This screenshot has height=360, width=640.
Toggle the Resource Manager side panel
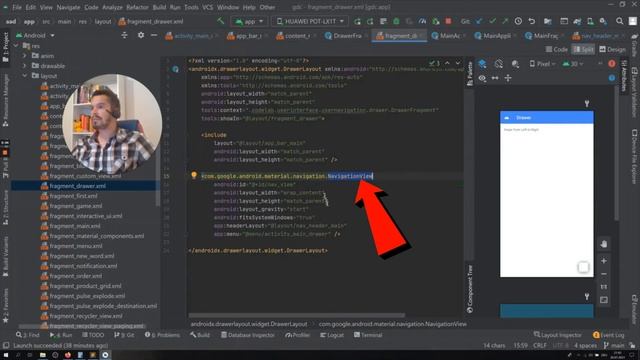[5, 100]
